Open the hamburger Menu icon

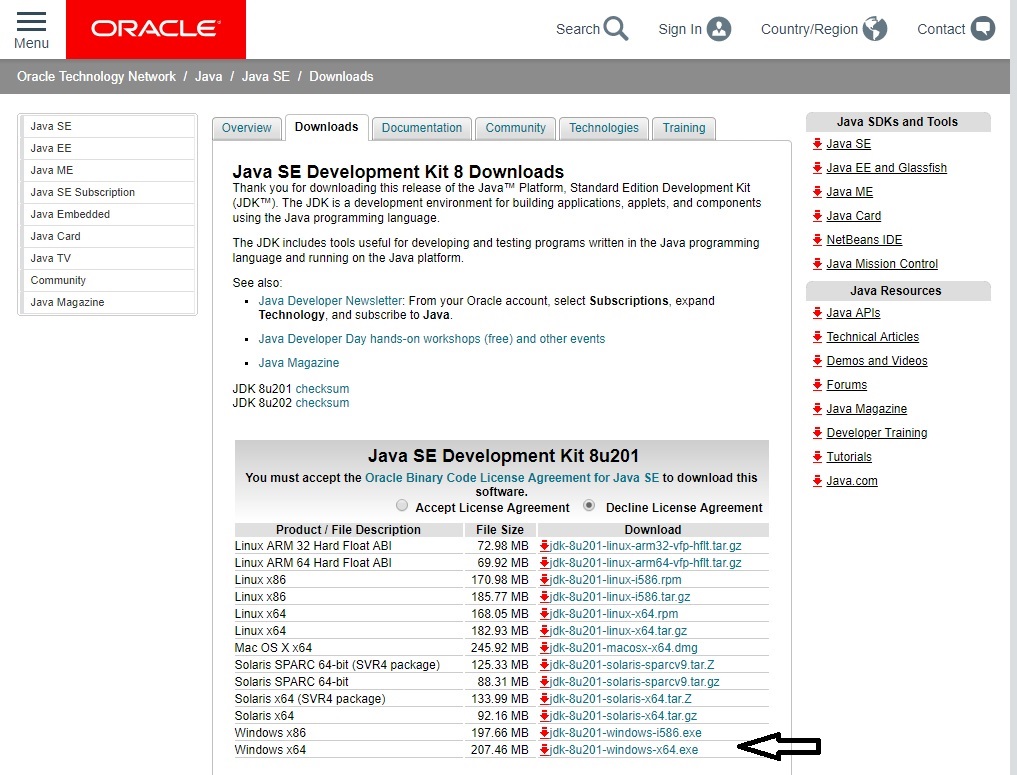[31, 21]
